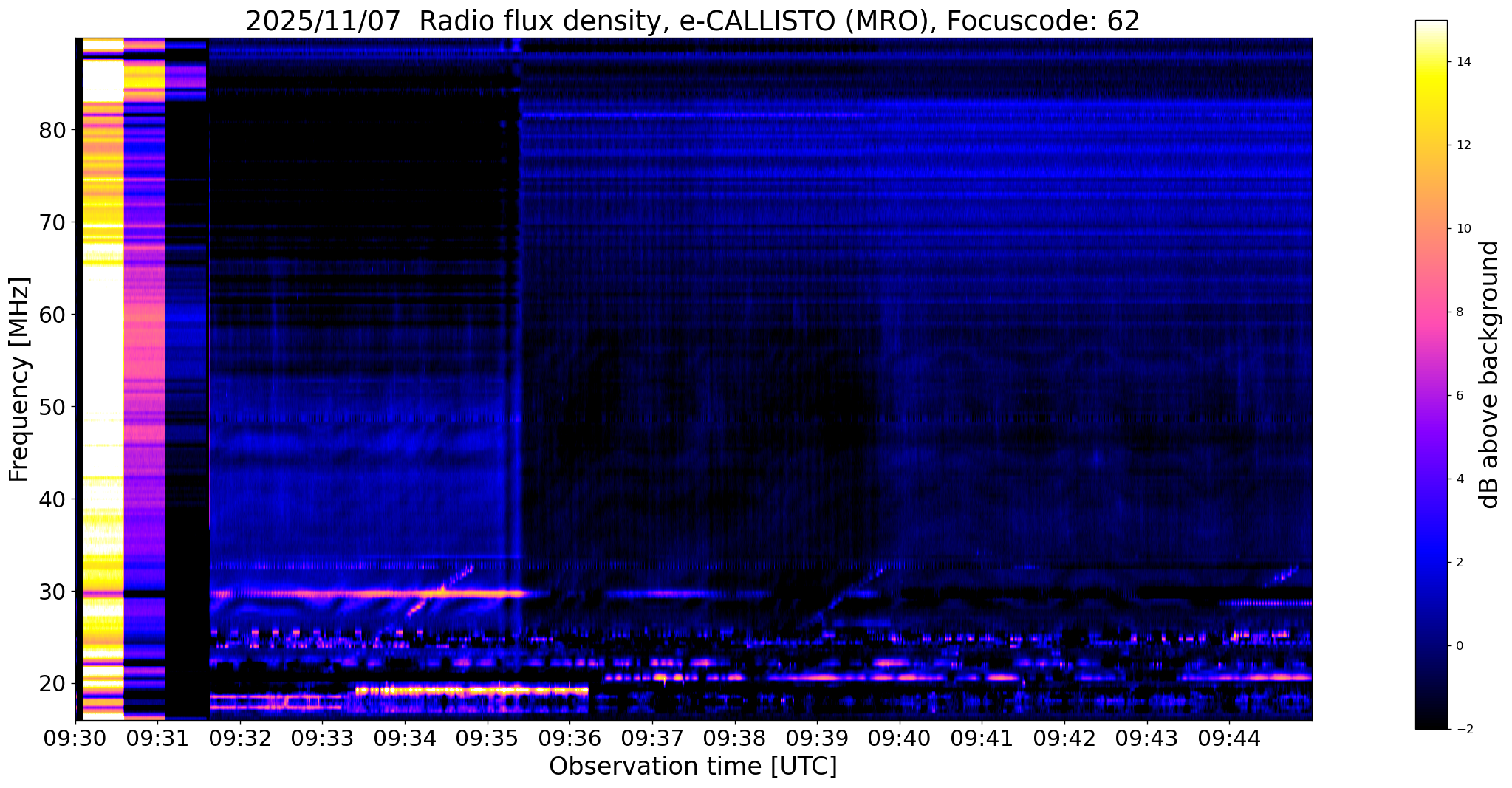Click the pink region of the colorbar near 8
This screenshot has width=1512, height=788.
(1431, 312)
